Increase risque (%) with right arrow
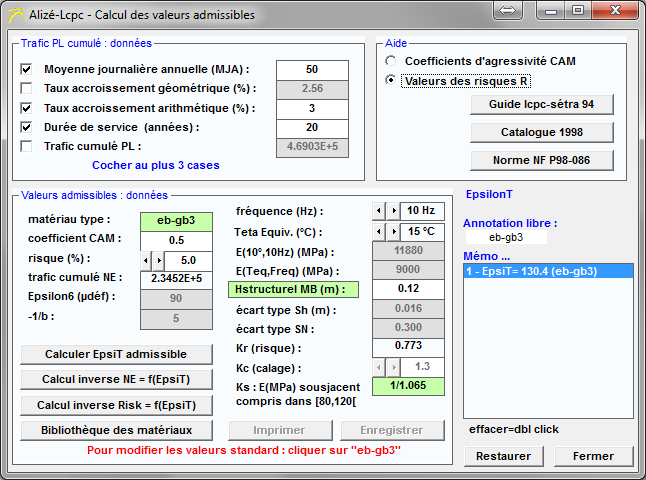Viewport: 646px width, 480px height. tap(159, 260)
